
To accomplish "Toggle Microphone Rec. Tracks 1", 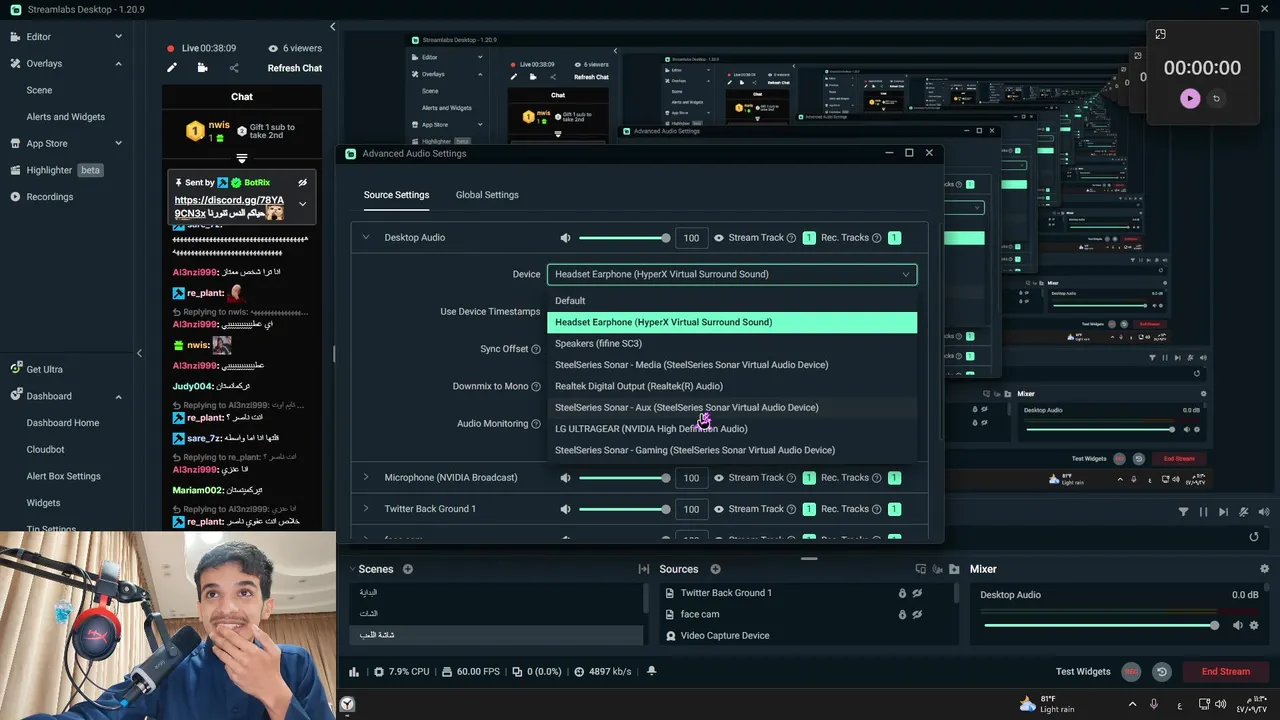I will (x=895, y=478).
